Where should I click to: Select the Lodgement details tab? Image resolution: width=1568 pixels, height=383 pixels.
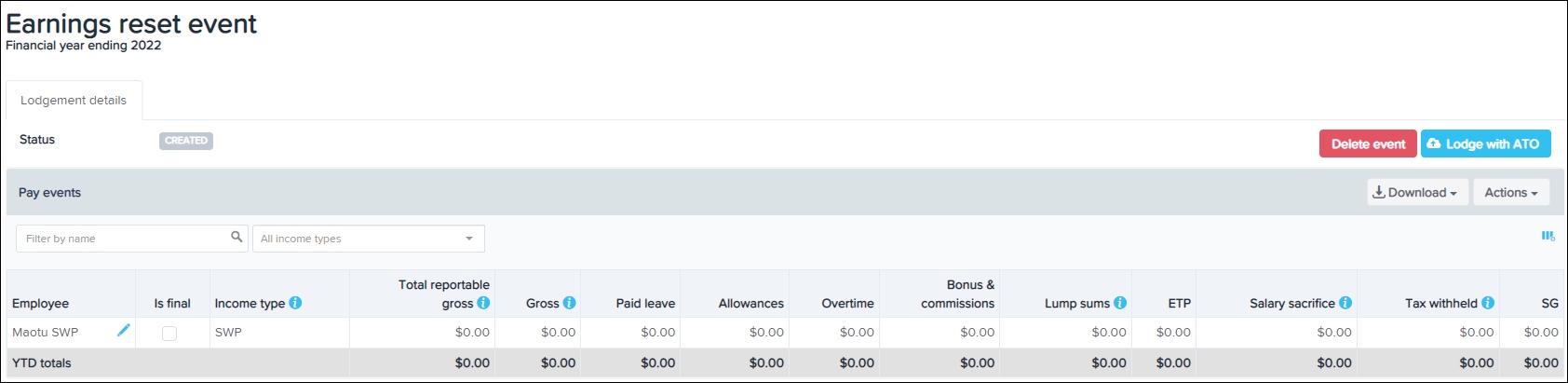tap(74, 101)
